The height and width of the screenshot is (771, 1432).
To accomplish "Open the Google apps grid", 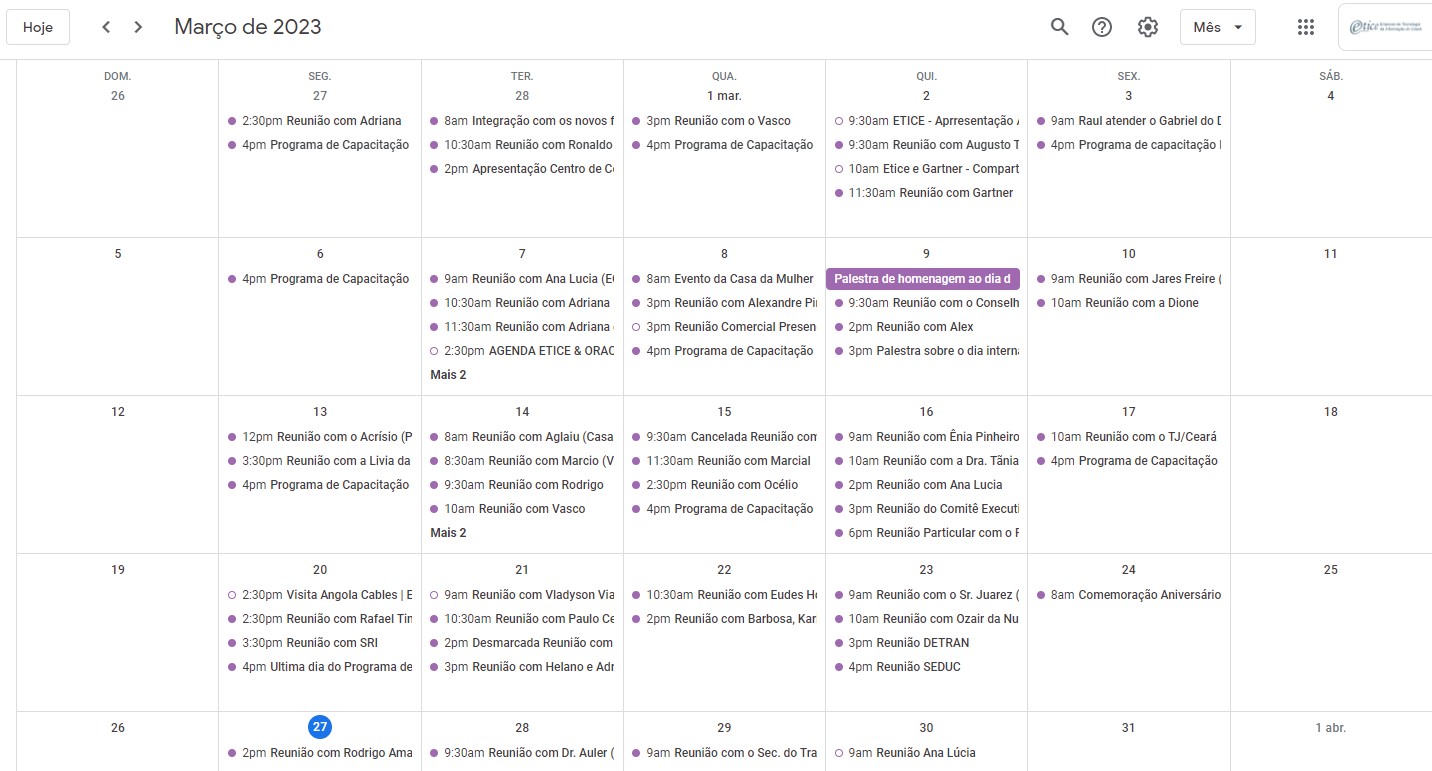I will click(x=1305, y=27).
